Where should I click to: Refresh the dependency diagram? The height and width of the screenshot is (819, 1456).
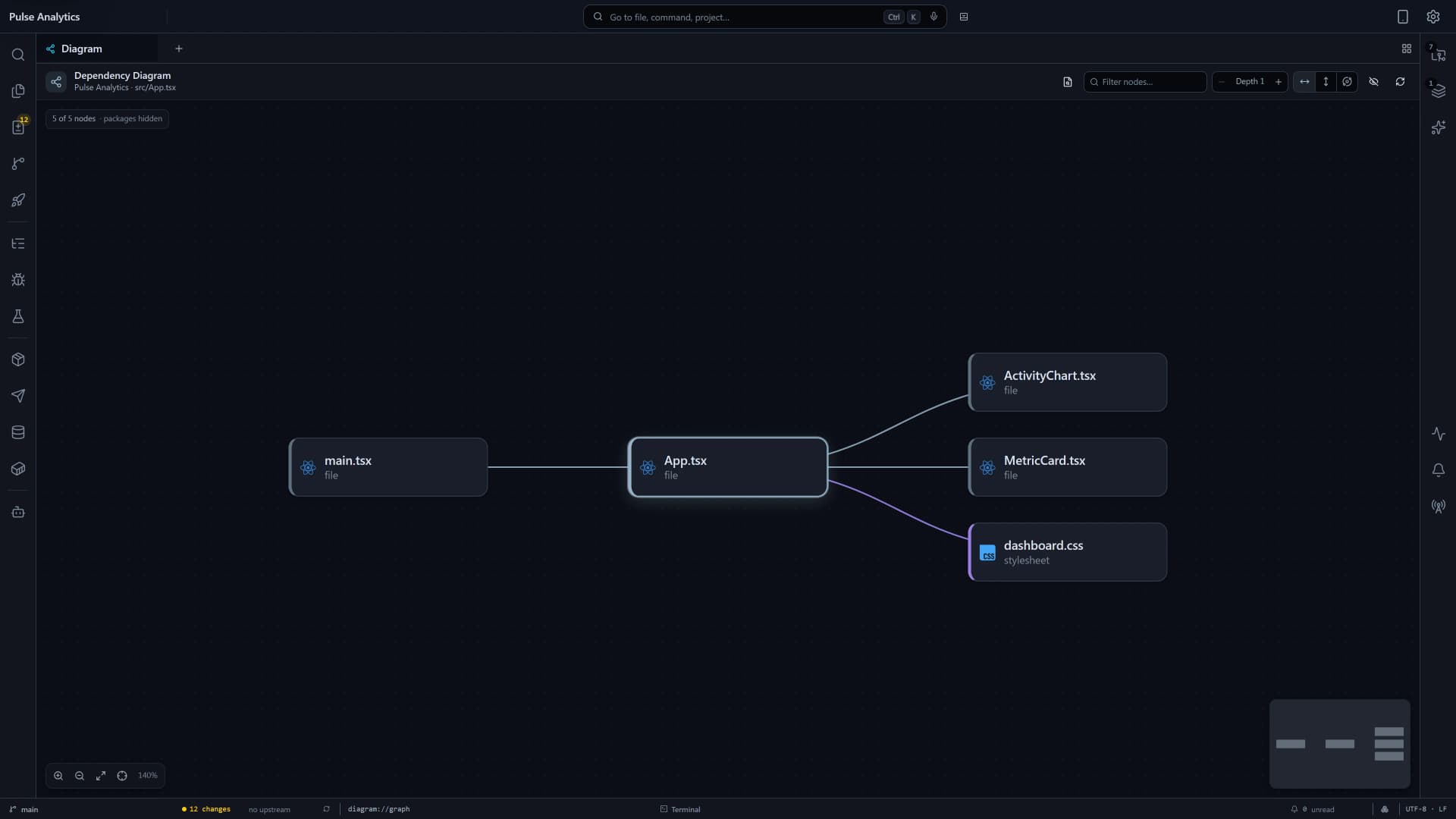1400,82
